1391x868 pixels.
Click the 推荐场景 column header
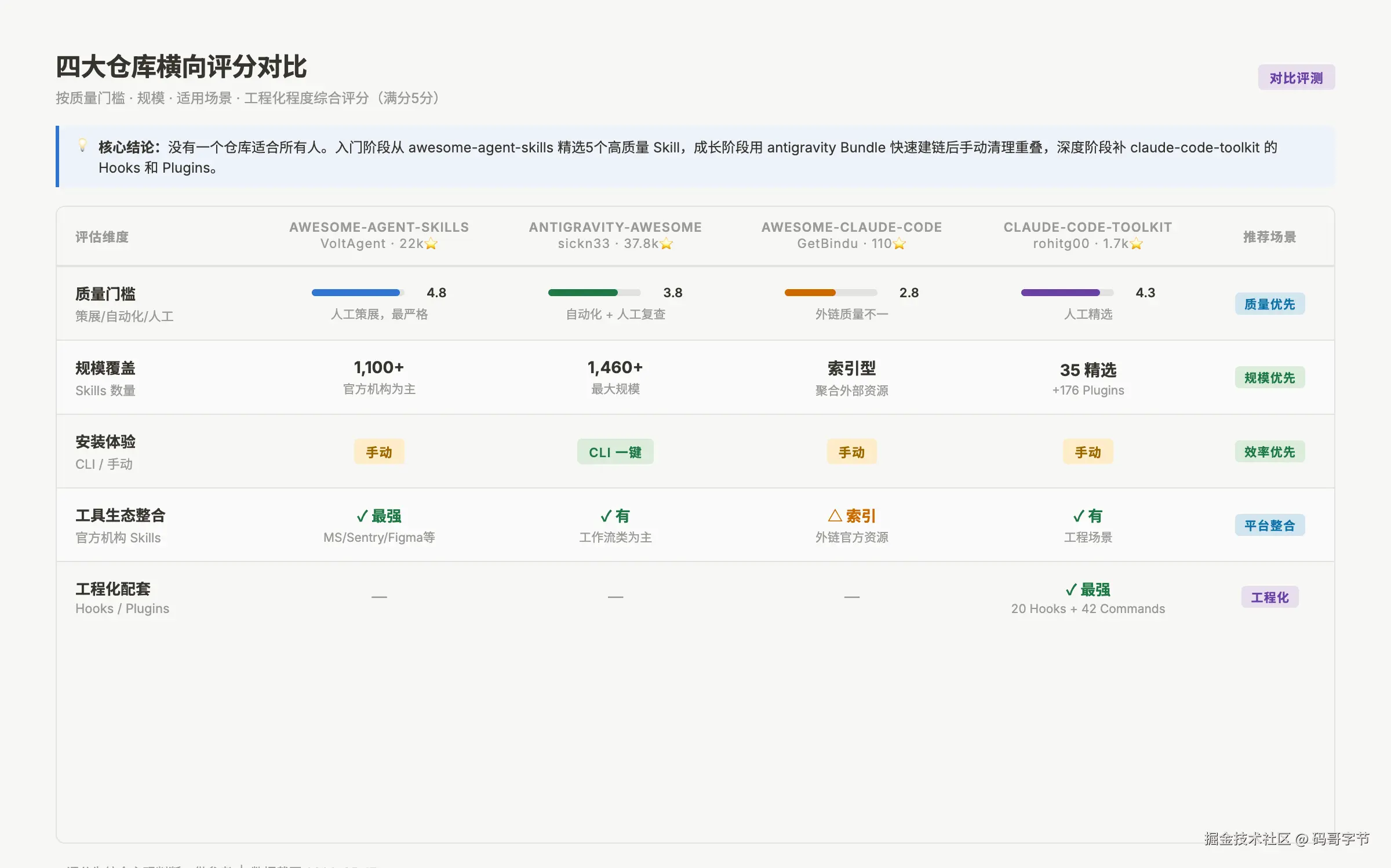click(1269, 237)
